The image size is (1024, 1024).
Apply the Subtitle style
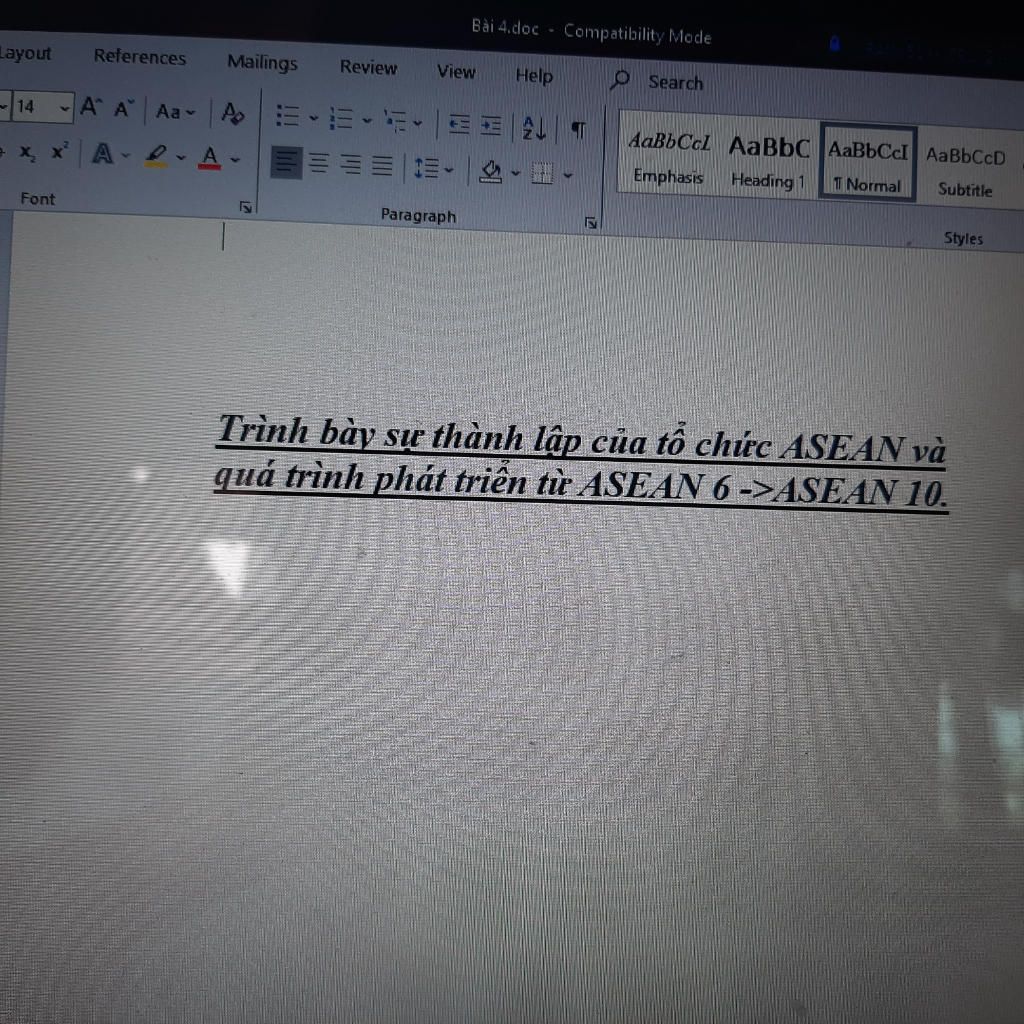pyautogui.click(x=965, y=172)
